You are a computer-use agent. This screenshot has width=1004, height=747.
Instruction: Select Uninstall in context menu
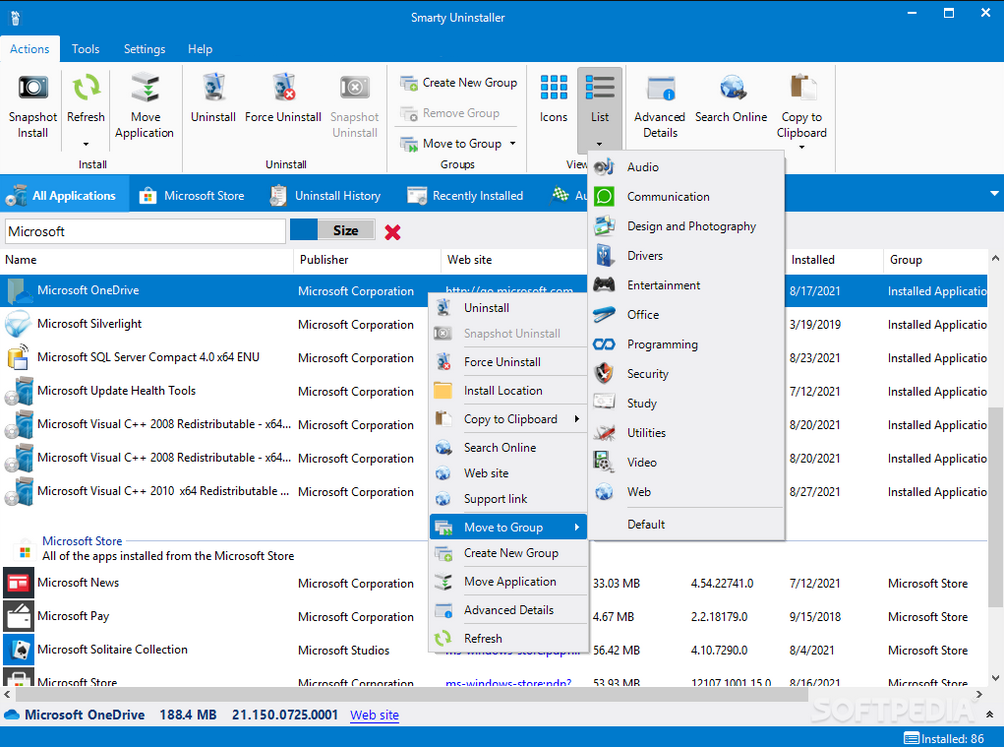click(508, 308)
